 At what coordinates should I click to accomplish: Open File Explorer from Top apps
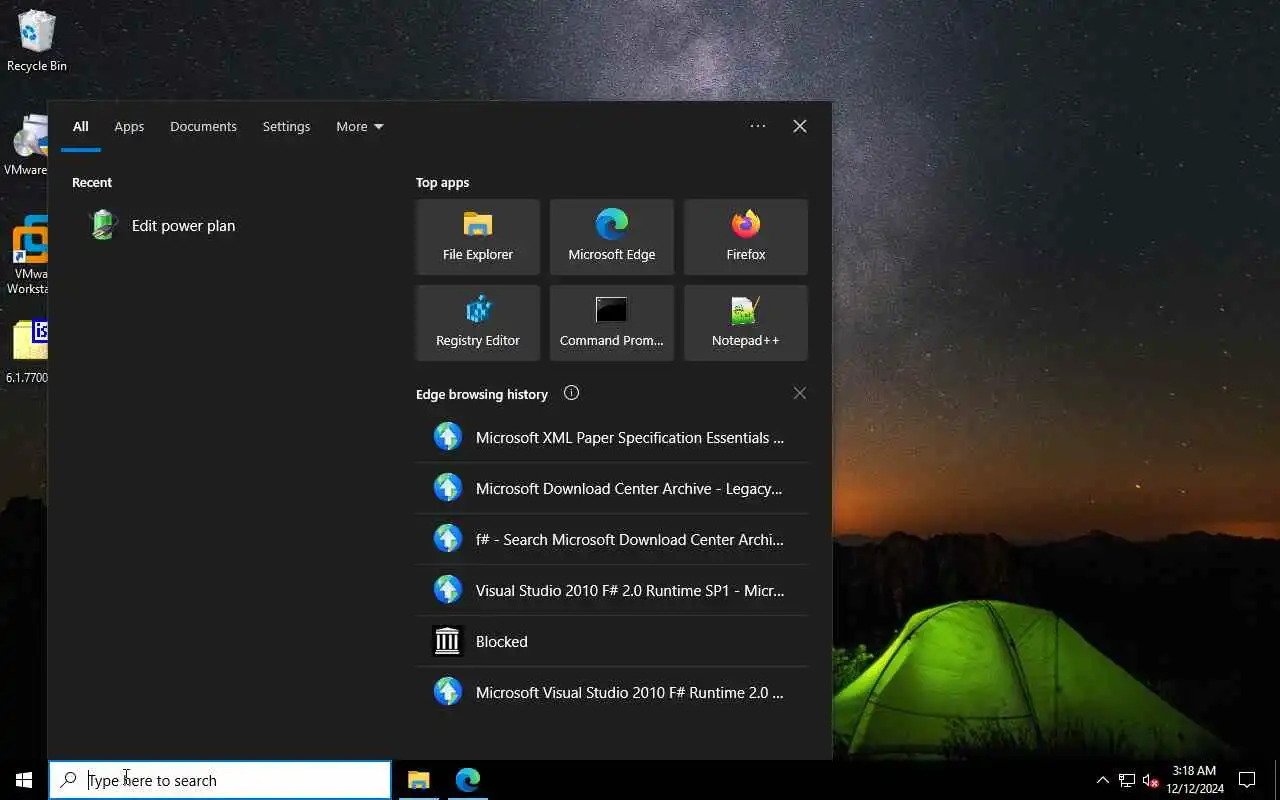(478, 237)
